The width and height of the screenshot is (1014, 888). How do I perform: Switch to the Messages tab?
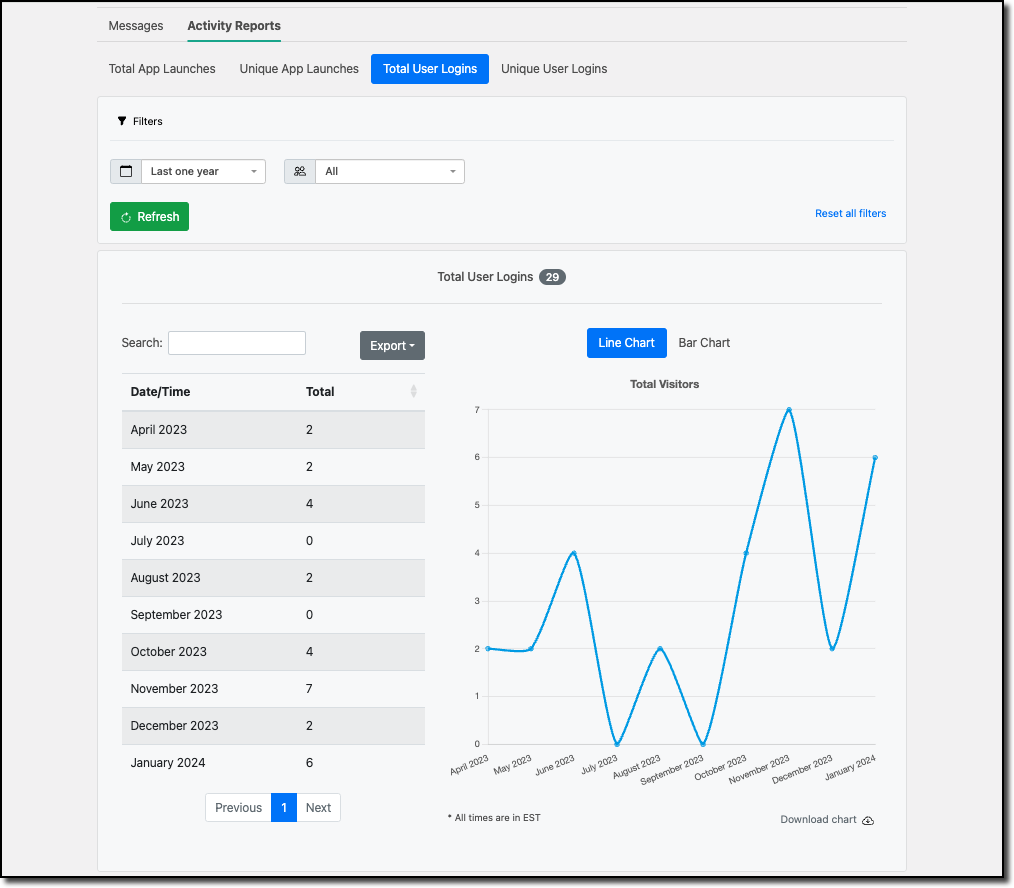pyautogui.click(x=136, y=26)
